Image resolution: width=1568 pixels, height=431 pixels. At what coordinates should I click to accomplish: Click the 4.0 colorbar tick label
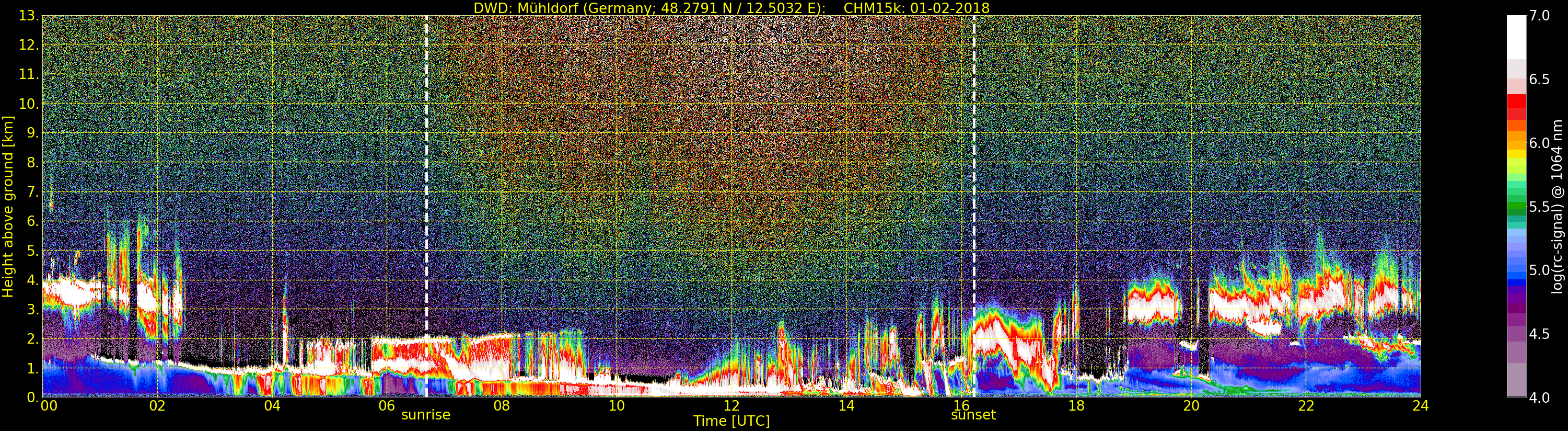(1539, 398)
